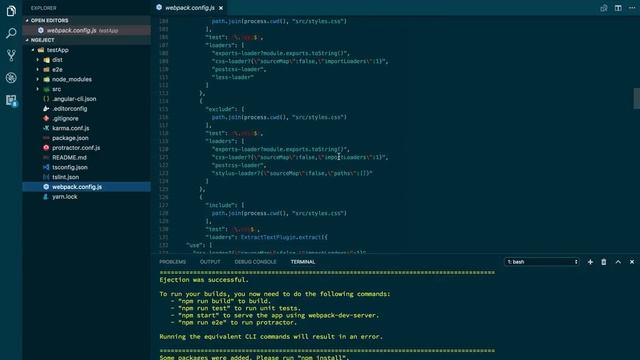This screenshot has height=360, width=640.
Task: Open the editor More Actions menu
Action: tap(632, 8)
